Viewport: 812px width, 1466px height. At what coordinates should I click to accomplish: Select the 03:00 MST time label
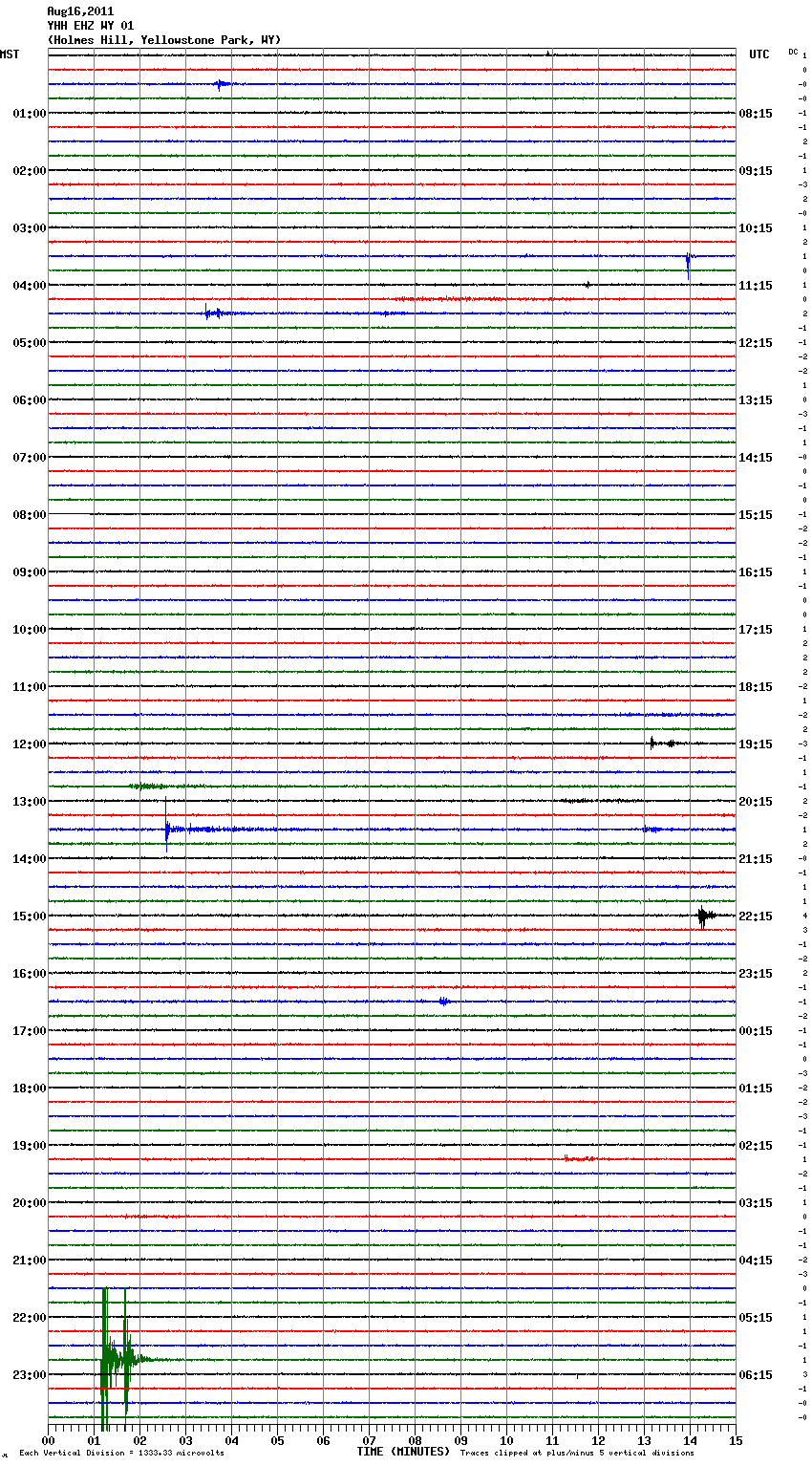(x=30, y=228)
